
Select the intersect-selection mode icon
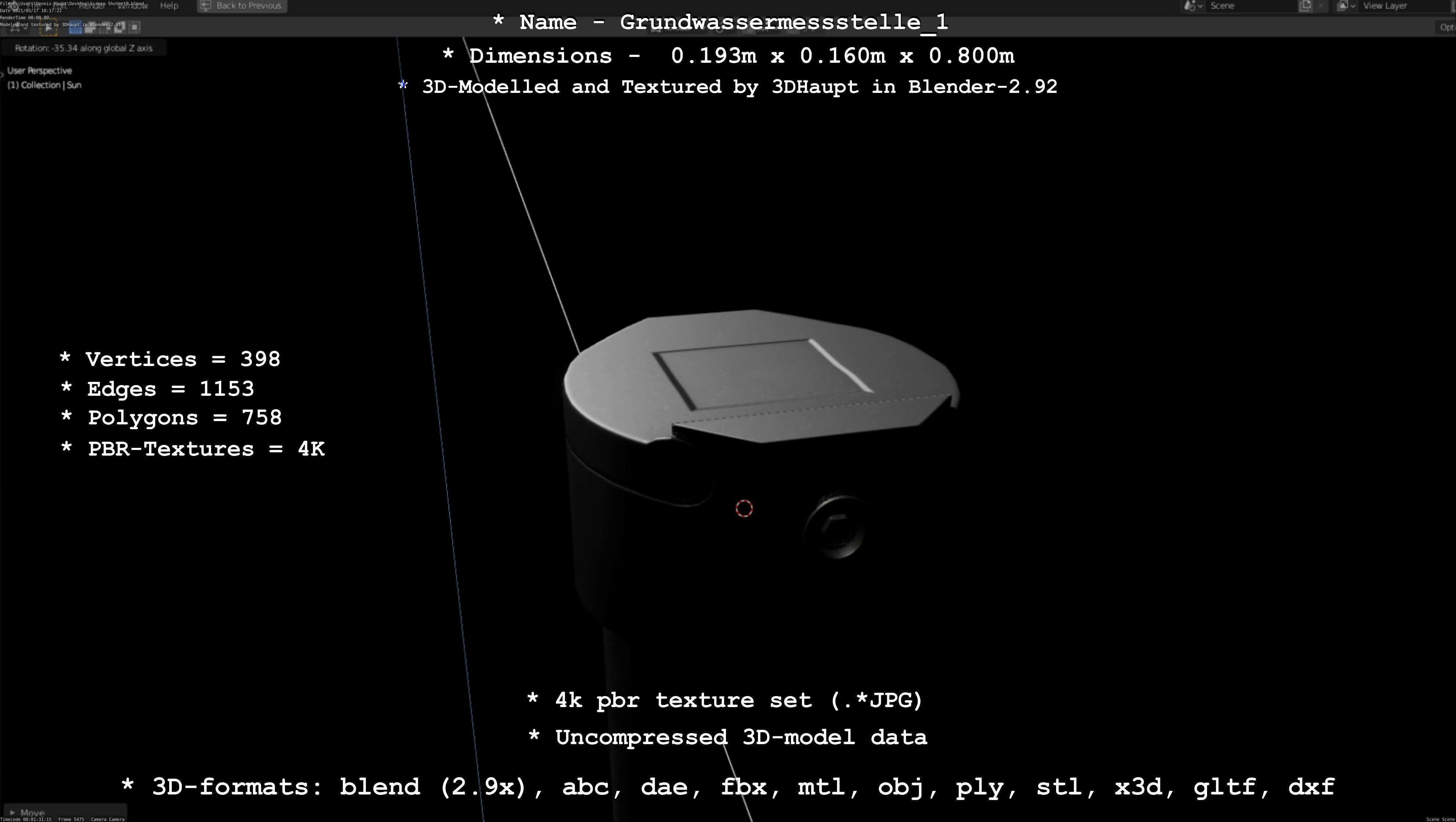pos(134,27)
